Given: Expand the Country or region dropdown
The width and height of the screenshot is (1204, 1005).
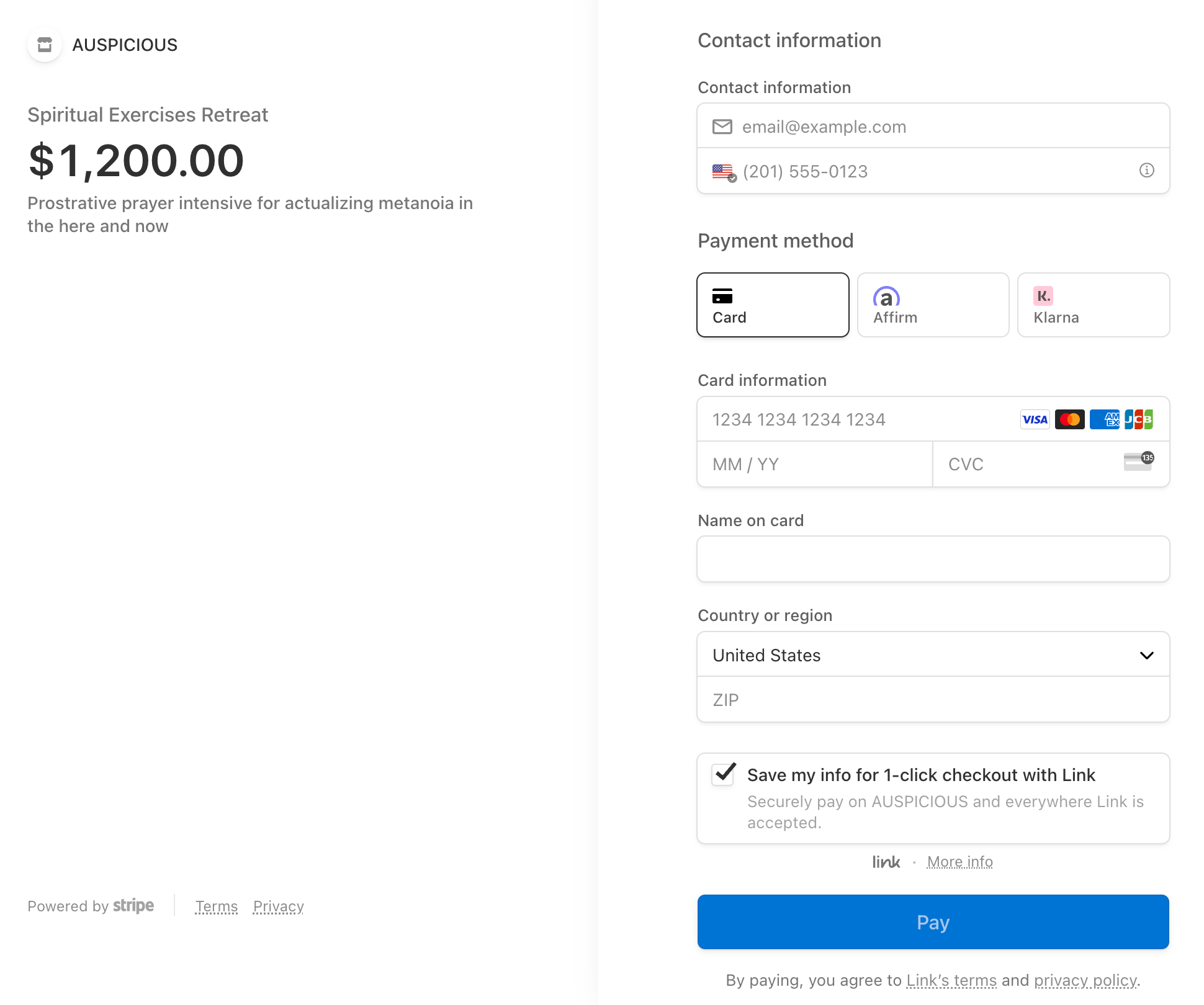Looking at the screenshot, I should coord(933,655).
